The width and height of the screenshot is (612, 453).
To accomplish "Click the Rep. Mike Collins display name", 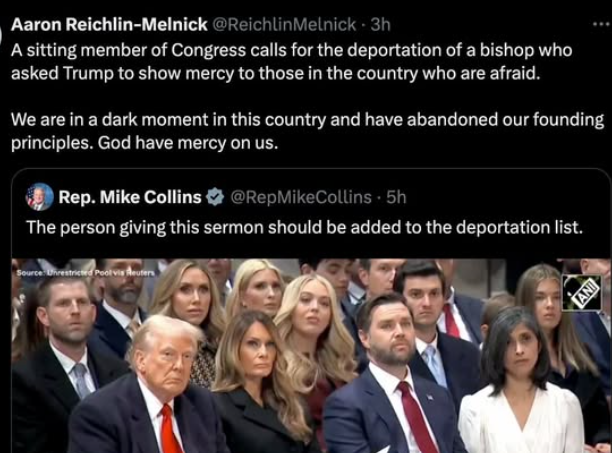I will tap(130, 197).
